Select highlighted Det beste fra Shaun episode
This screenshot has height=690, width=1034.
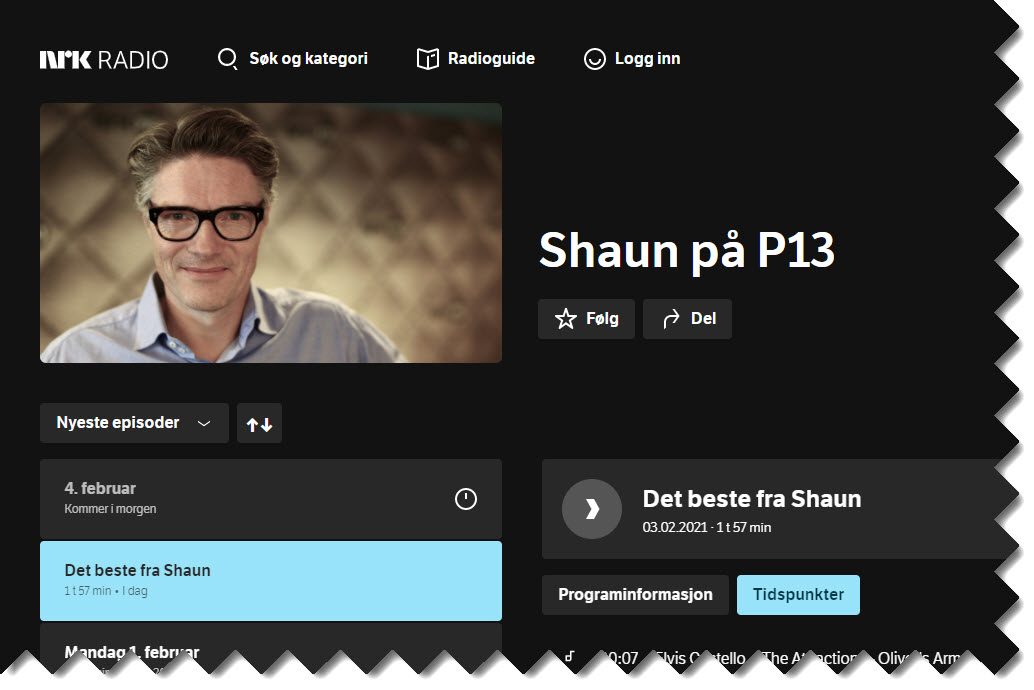(x=271, y=580)
